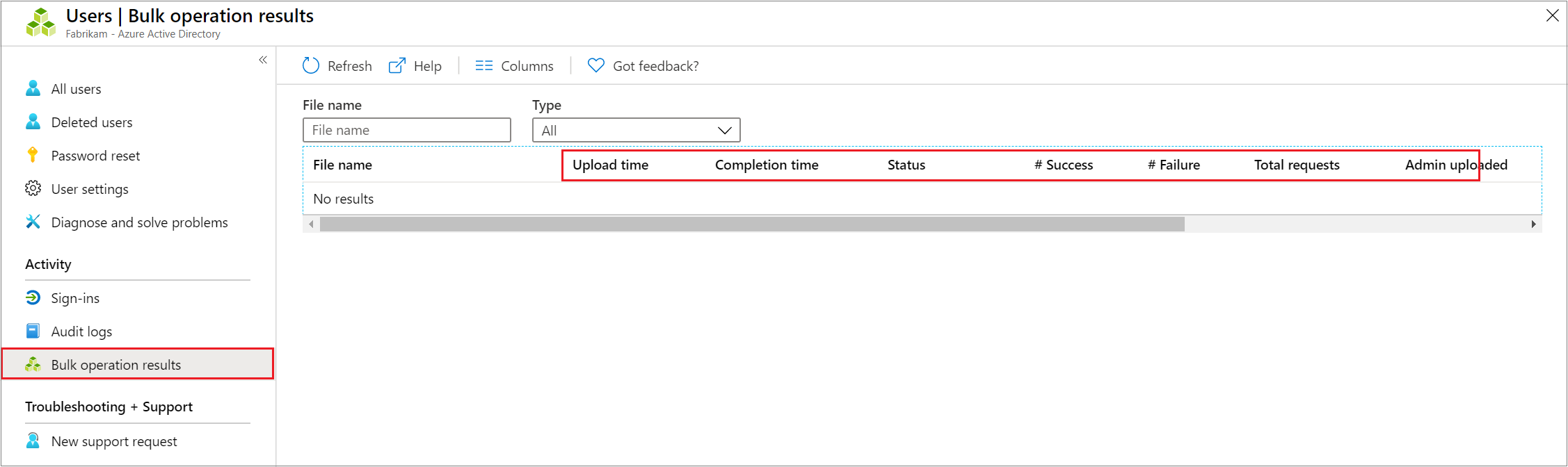Click the horizontal scrollbar right arrow
This screenshot has height=467, width=1568.
coord(1533,224)
